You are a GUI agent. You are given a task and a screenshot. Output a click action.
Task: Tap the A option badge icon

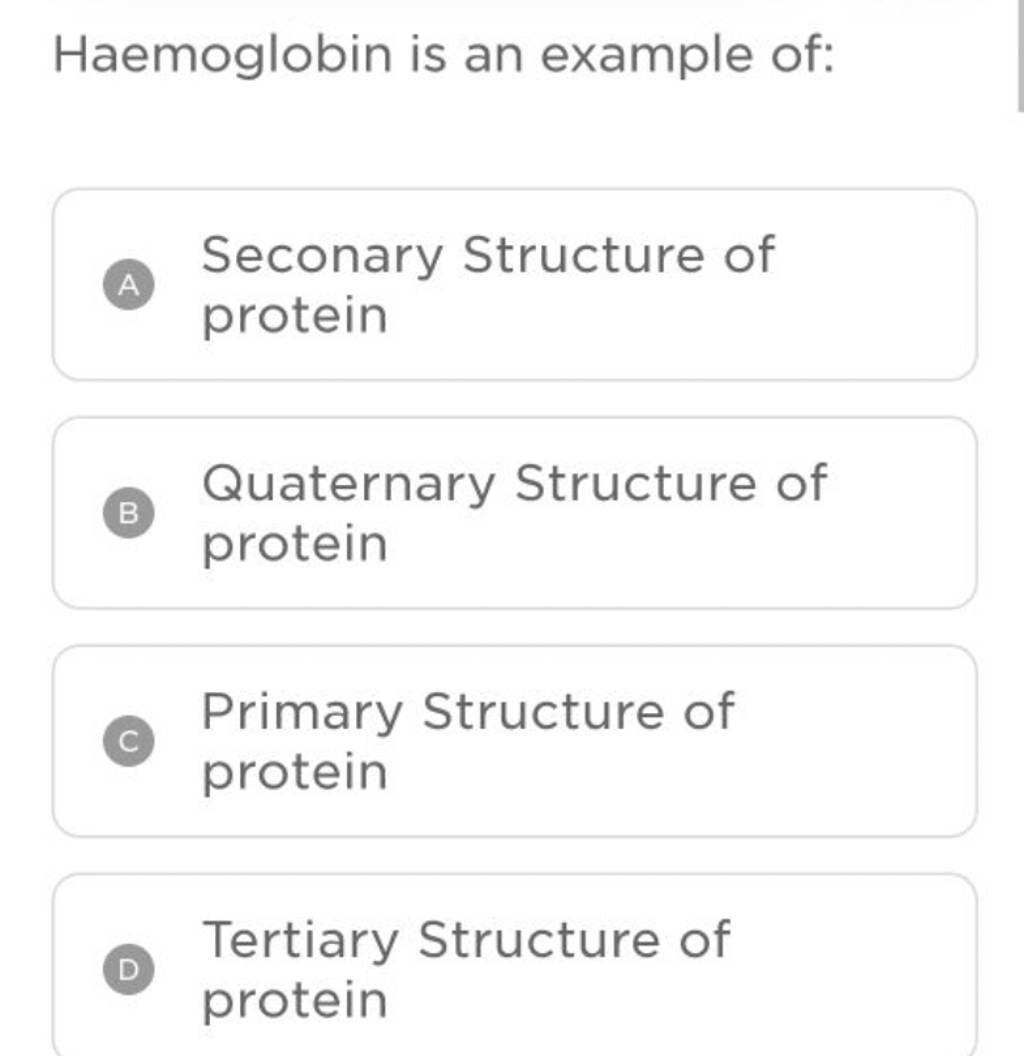pos(128,285)
